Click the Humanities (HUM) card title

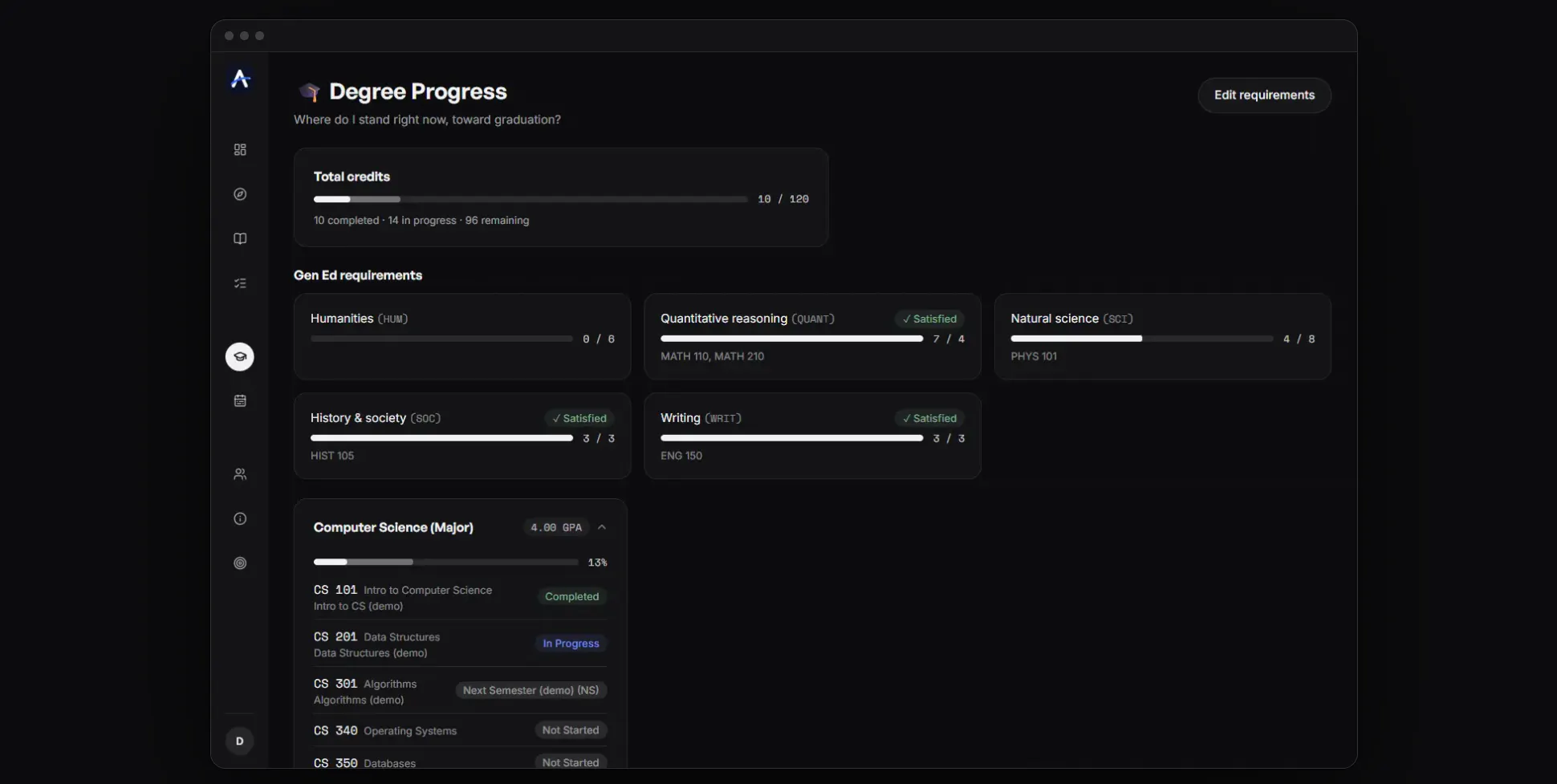[360, 319]
